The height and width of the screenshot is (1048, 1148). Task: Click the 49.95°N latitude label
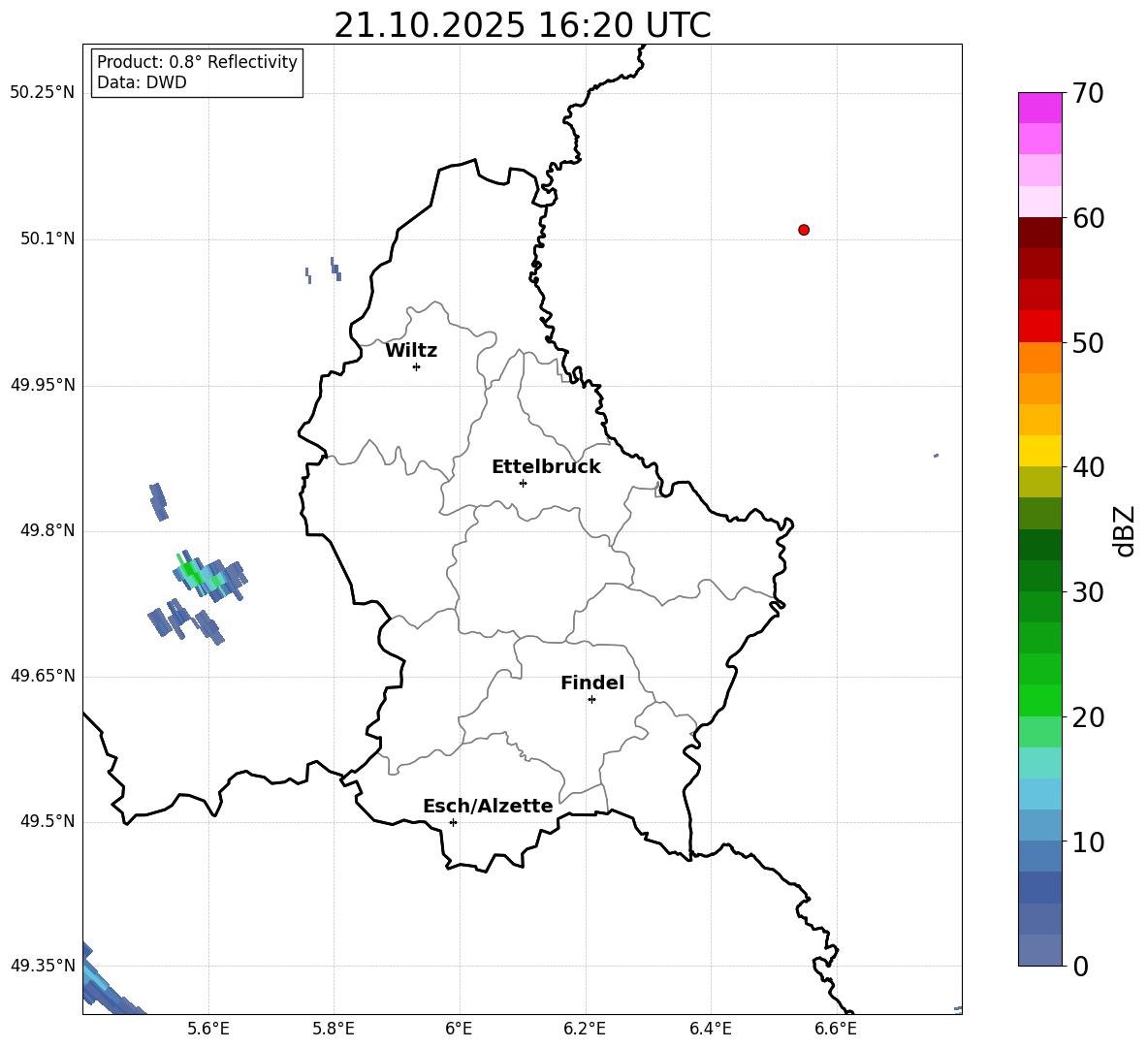(x=43, y=384)
